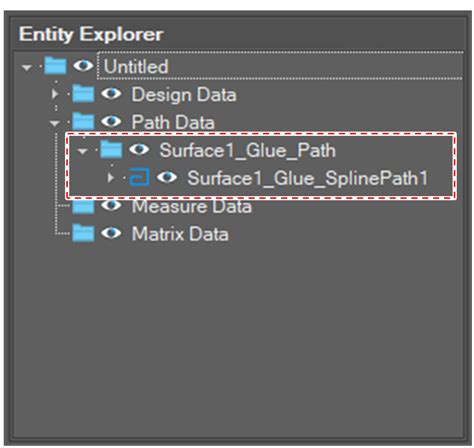The image size is (474, 448).
Task: Click the Entity Explorer panel title
Action: [x=91, y=35]
